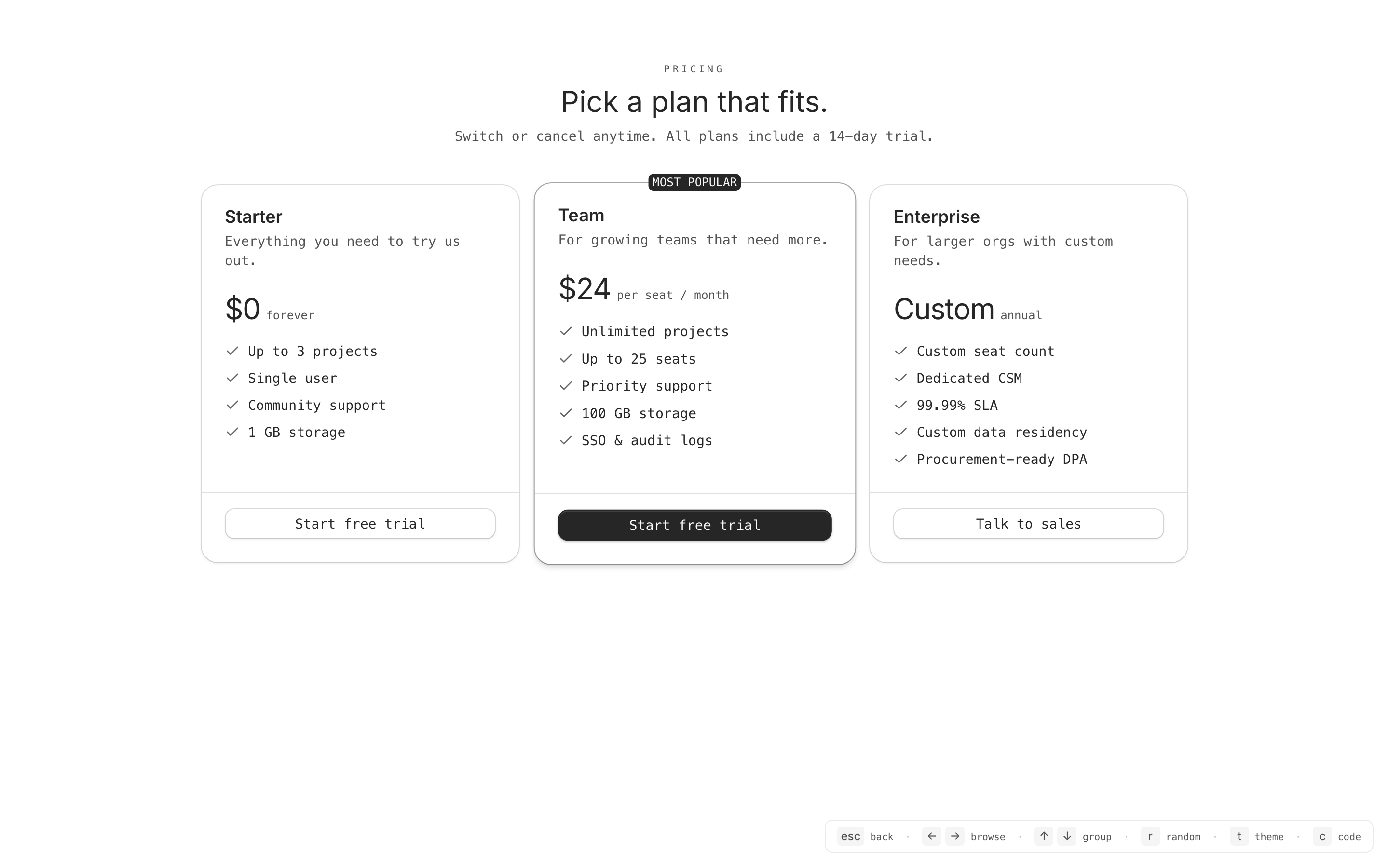
Task: Click checkmark beside Unlimited projects
Action: click(x=566, y=331)
